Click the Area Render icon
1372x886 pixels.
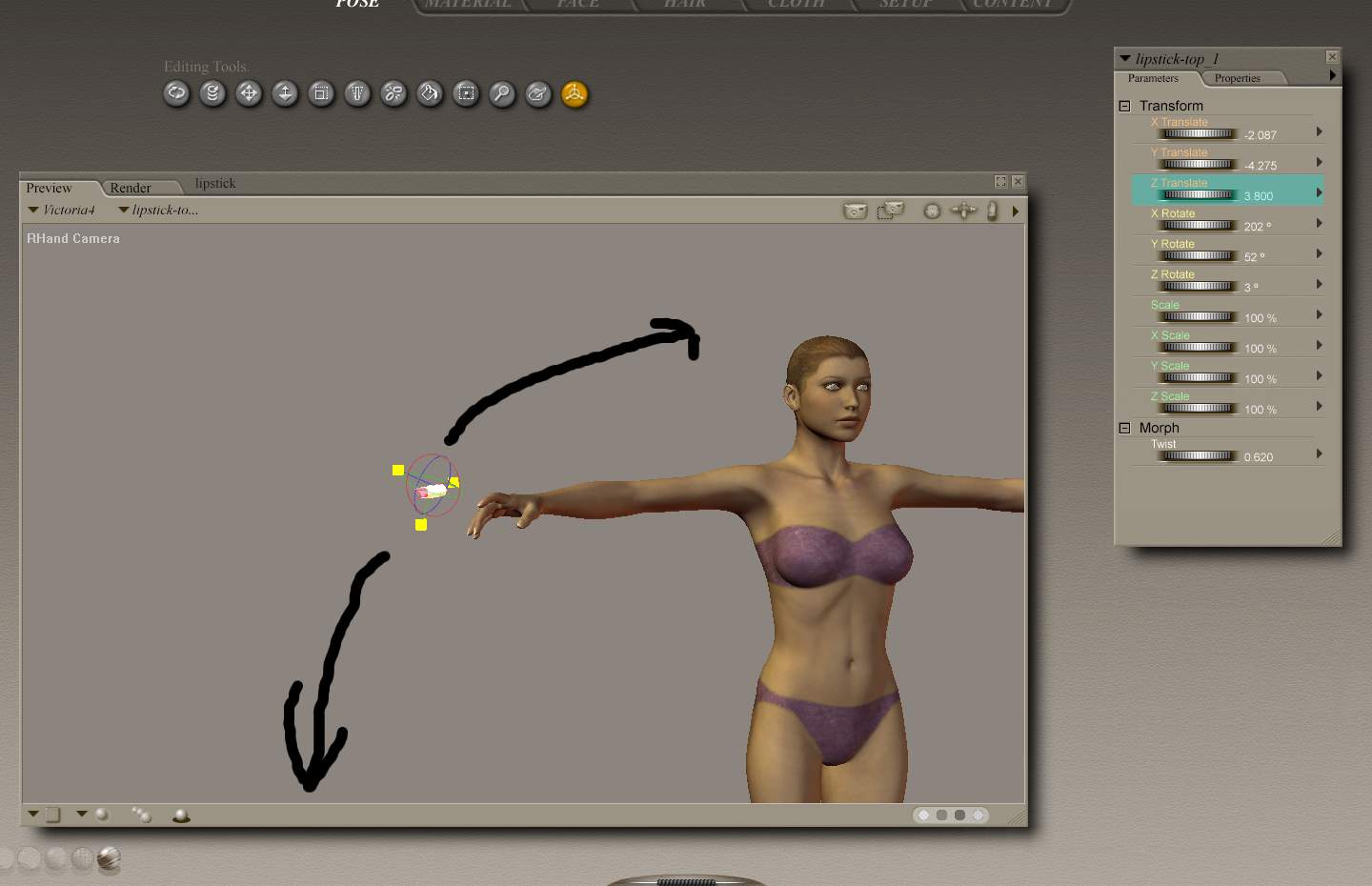coord(890,211)
